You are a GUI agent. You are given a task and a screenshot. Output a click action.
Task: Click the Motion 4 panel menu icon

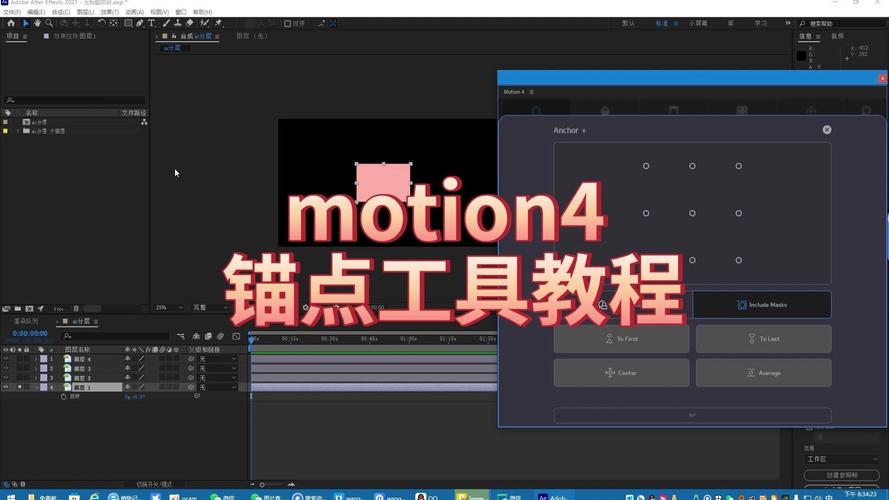point(531,92)
